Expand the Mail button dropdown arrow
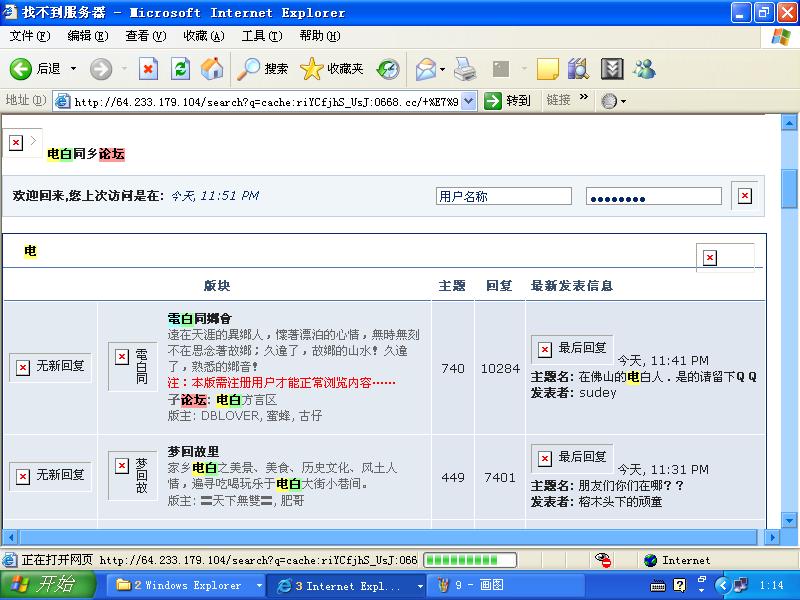The width and height of the screenshot is (800, 600). coord(443,69)
